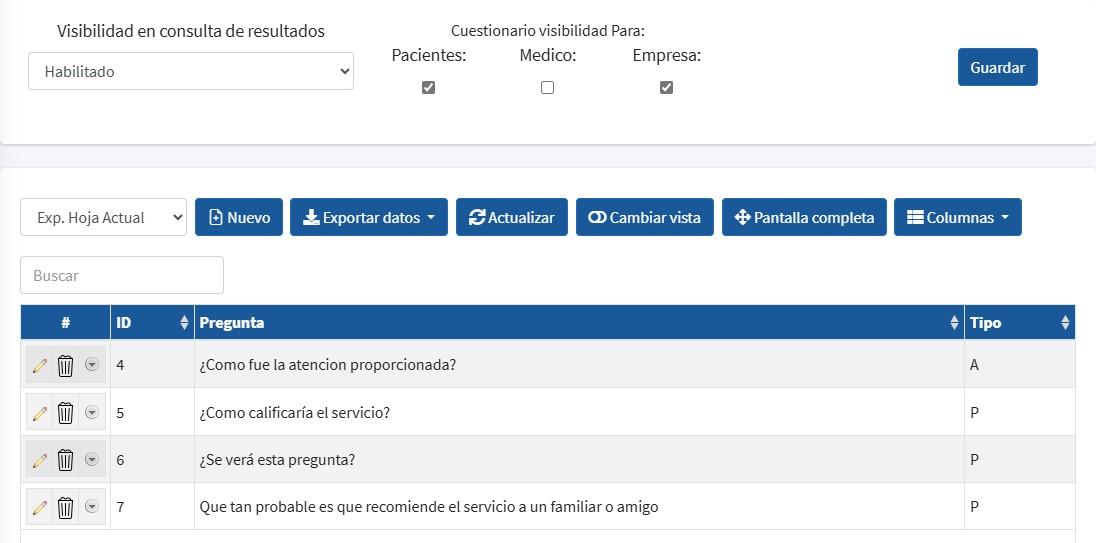Open the Exp. Hoja Actual dropdown

pos(103,217)
